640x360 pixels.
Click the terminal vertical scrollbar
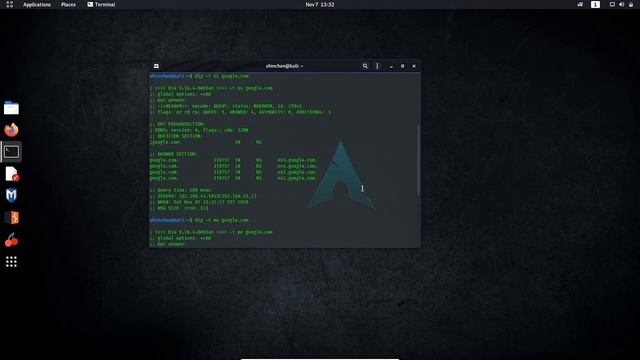click(x=418, y=159)
